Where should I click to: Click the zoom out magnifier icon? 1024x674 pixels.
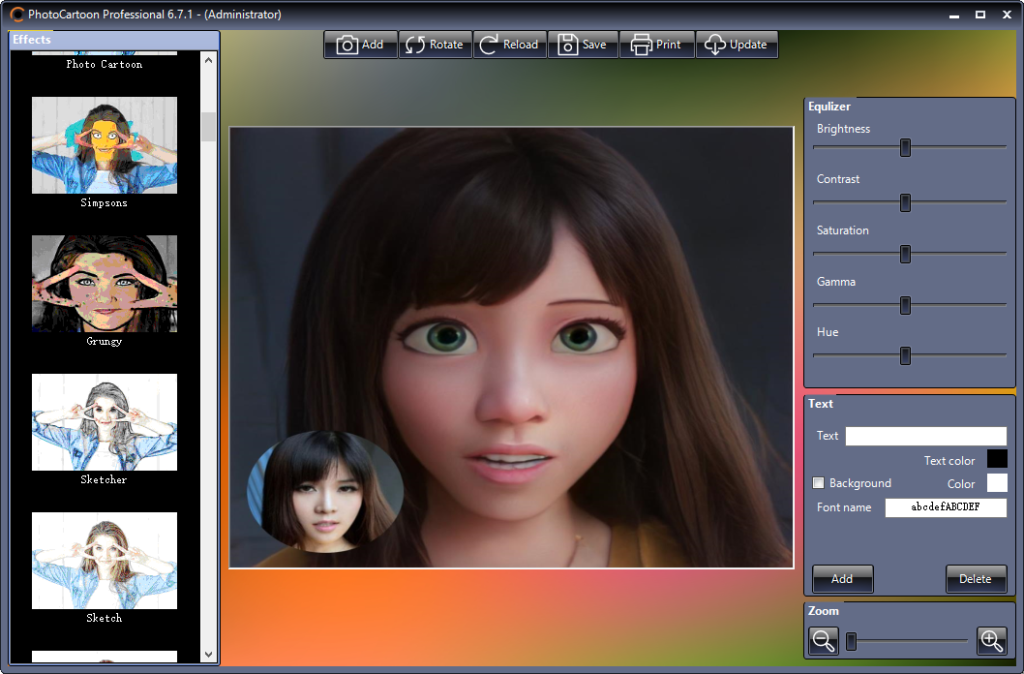pyautogui.click(x=822, y=641)
